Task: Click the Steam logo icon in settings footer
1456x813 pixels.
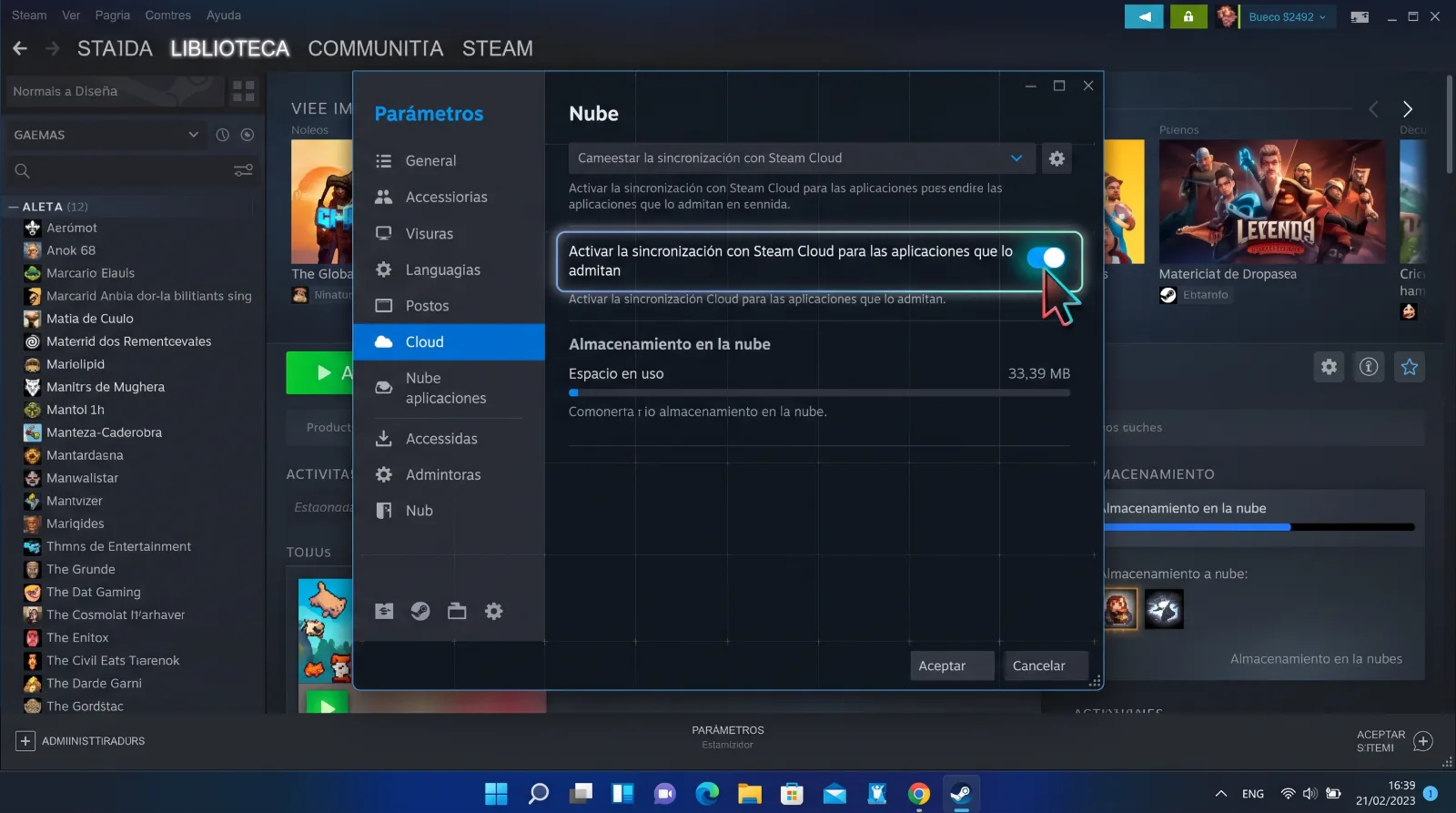Action: point(420,611)
